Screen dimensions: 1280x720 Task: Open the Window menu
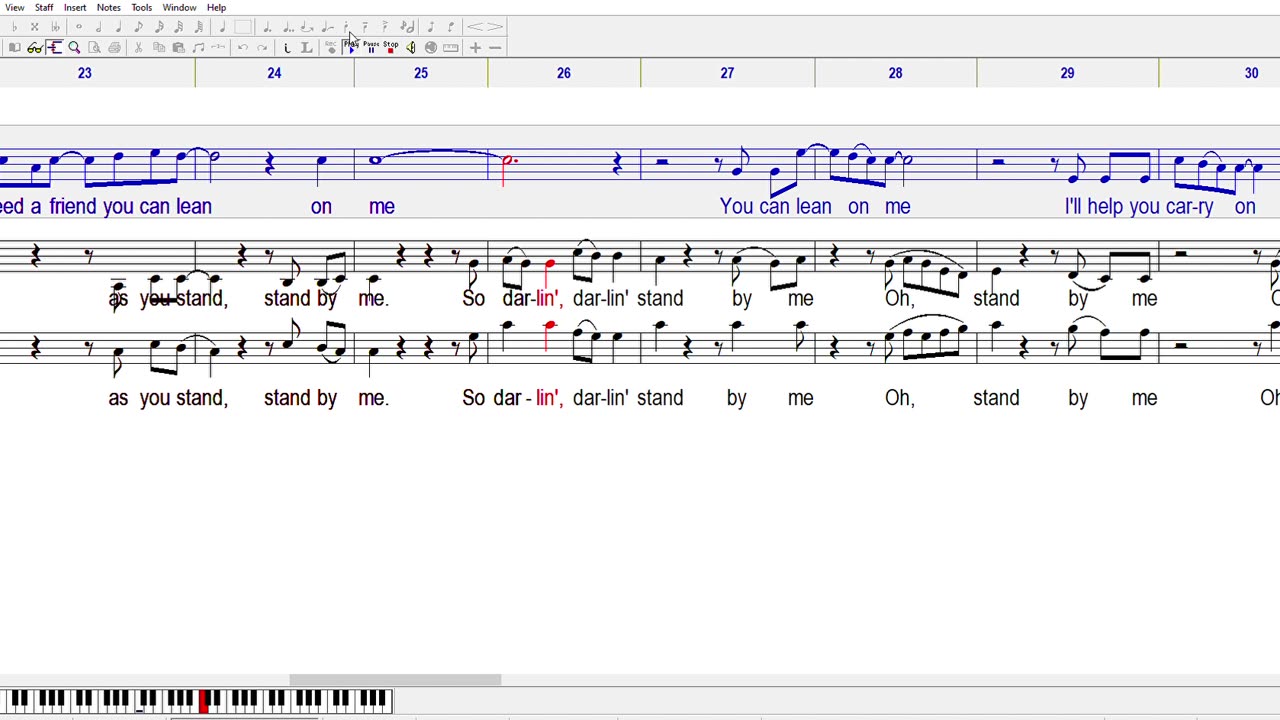(x=179, y=7)
